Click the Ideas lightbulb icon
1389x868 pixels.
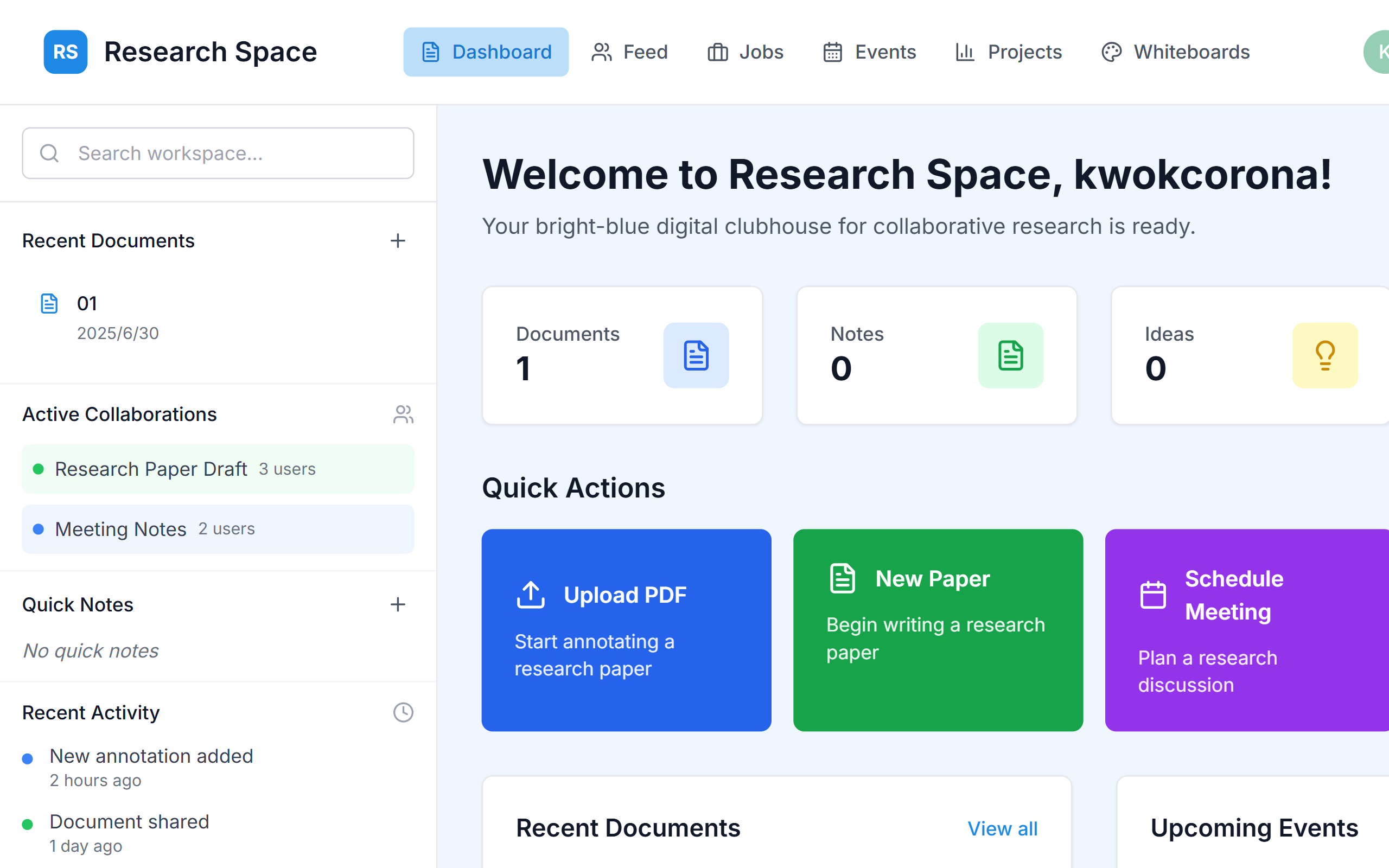[x=1325, y=355]
